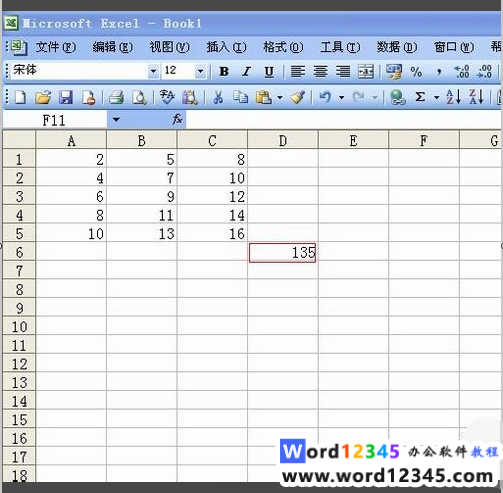
Task: Open the 数据(D) menu
Action: (x=397, y=47)
